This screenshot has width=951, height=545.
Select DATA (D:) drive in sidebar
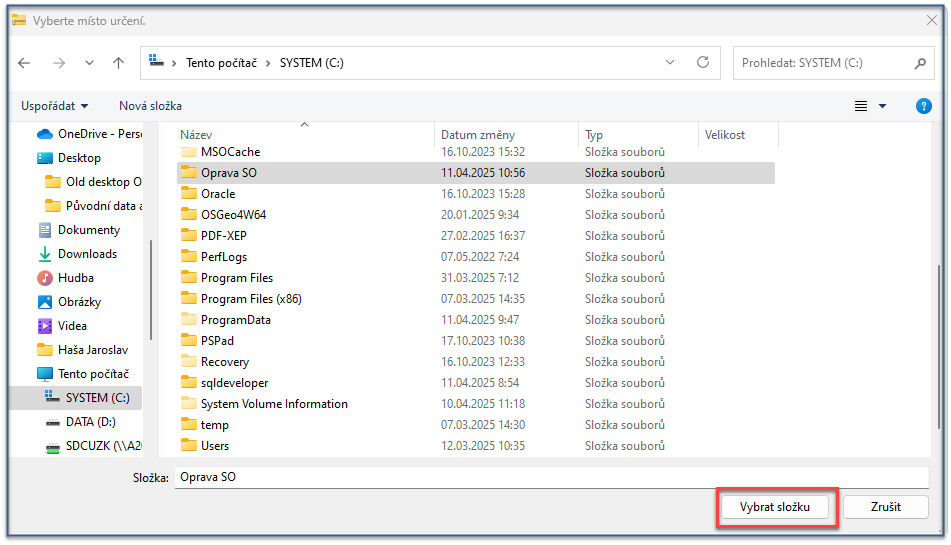coord(91,422)
